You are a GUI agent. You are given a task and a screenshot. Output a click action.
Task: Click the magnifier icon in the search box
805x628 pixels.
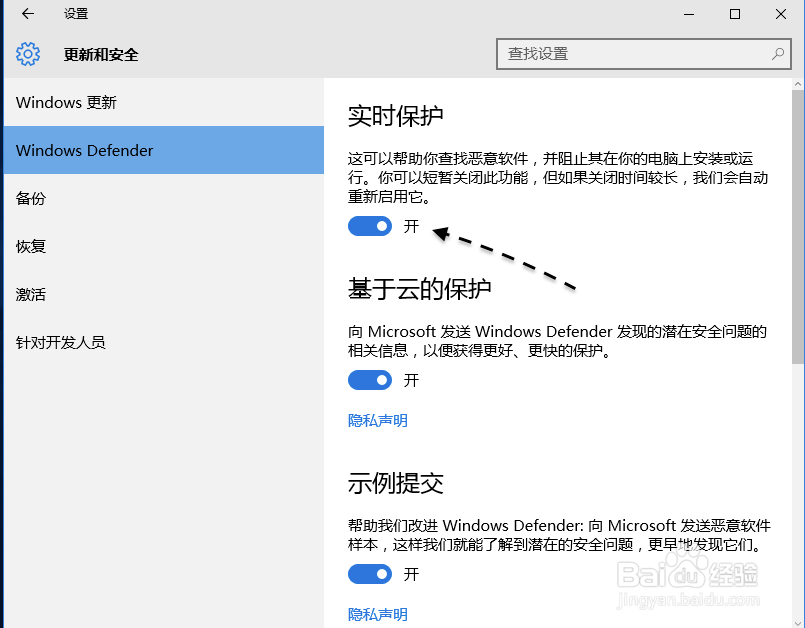point(777,54)
